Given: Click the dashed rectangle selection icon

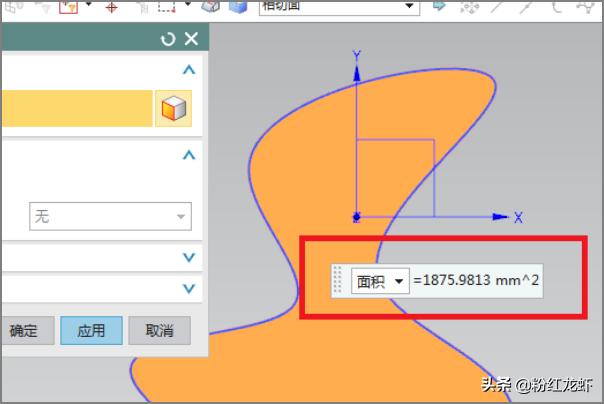Looking at the screenshot, I should tap(167, 6).
